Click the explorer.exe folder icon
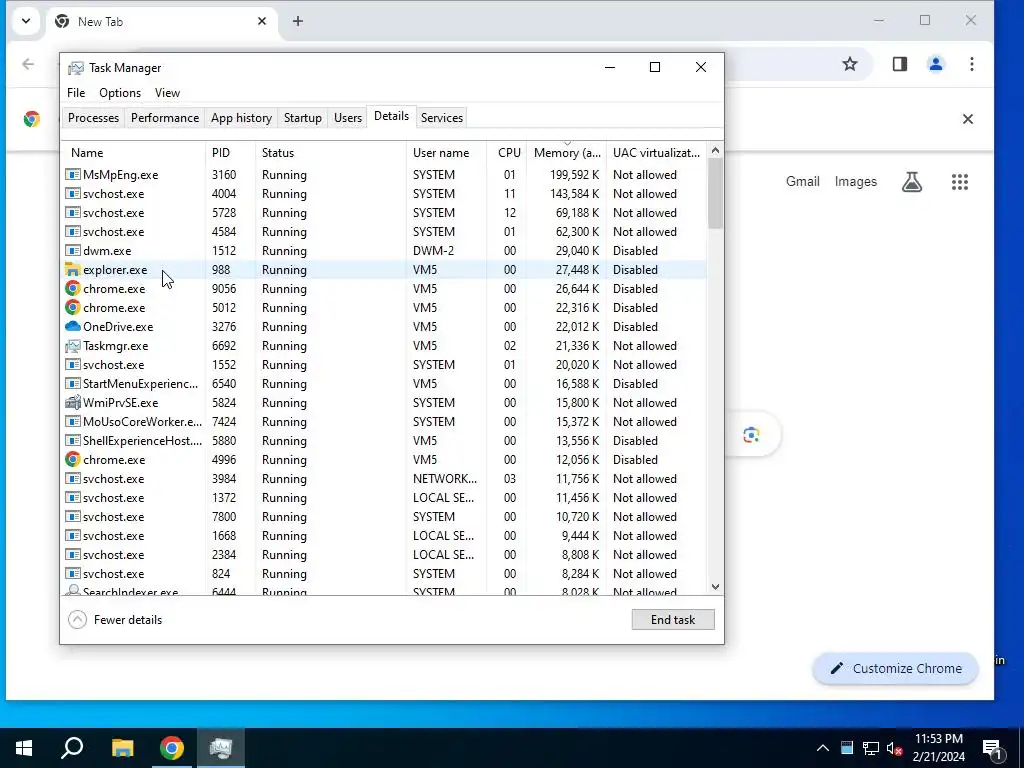The image size is (1024, 768). [x=72, y=270]
